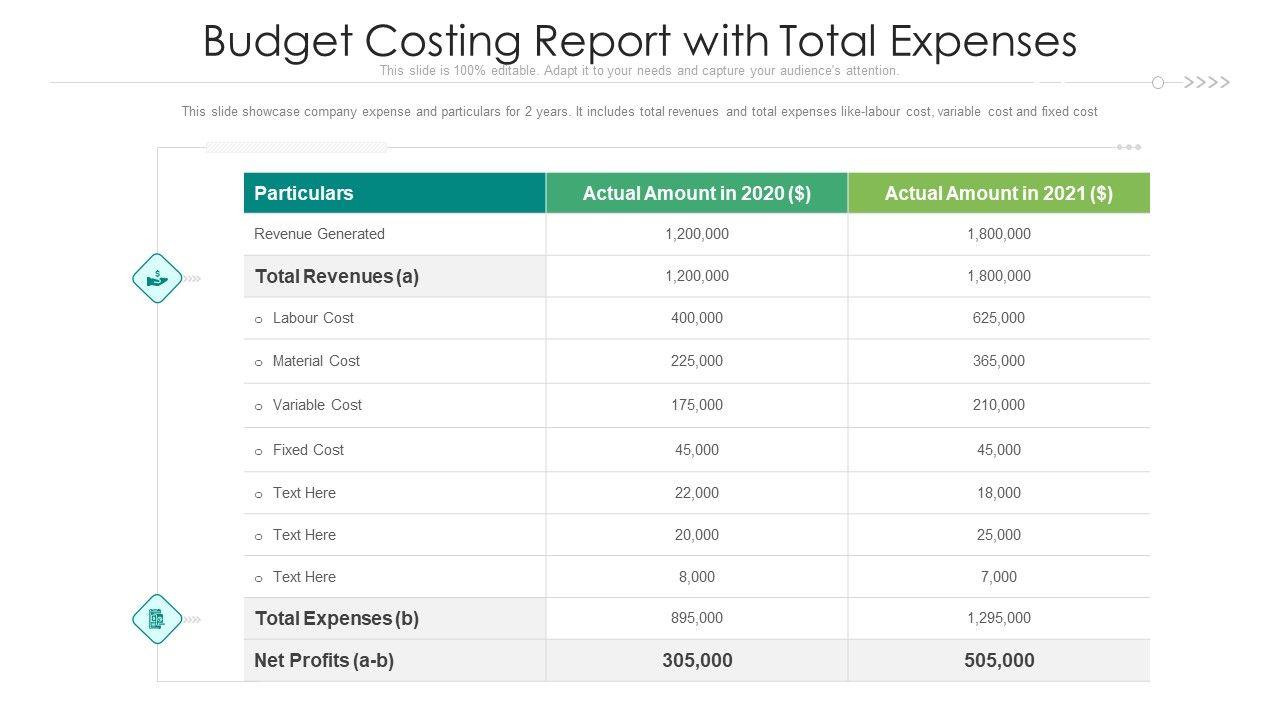Click the bullet beside Material Cost
This screenshot has width=1280, height=720.
coord(259,363)
